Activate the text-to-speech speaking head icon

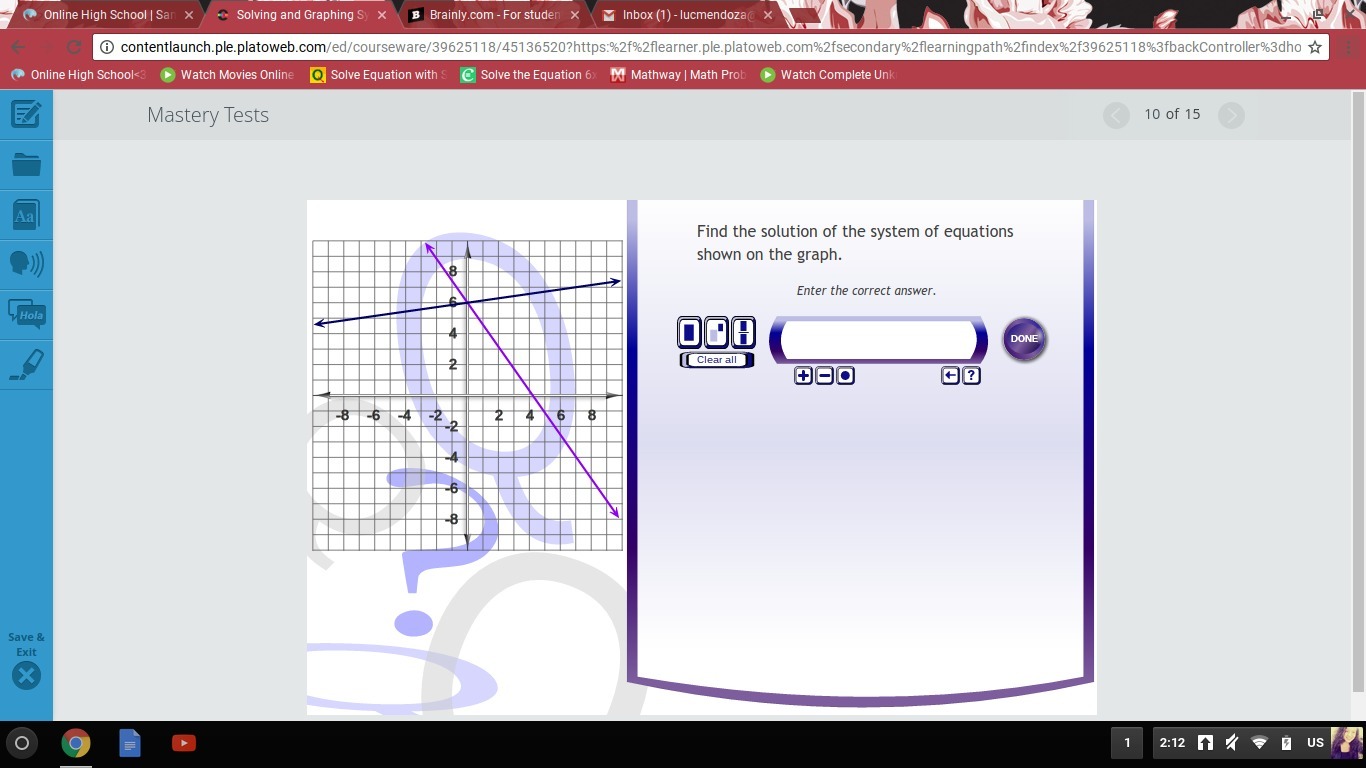tap(26, 263)
